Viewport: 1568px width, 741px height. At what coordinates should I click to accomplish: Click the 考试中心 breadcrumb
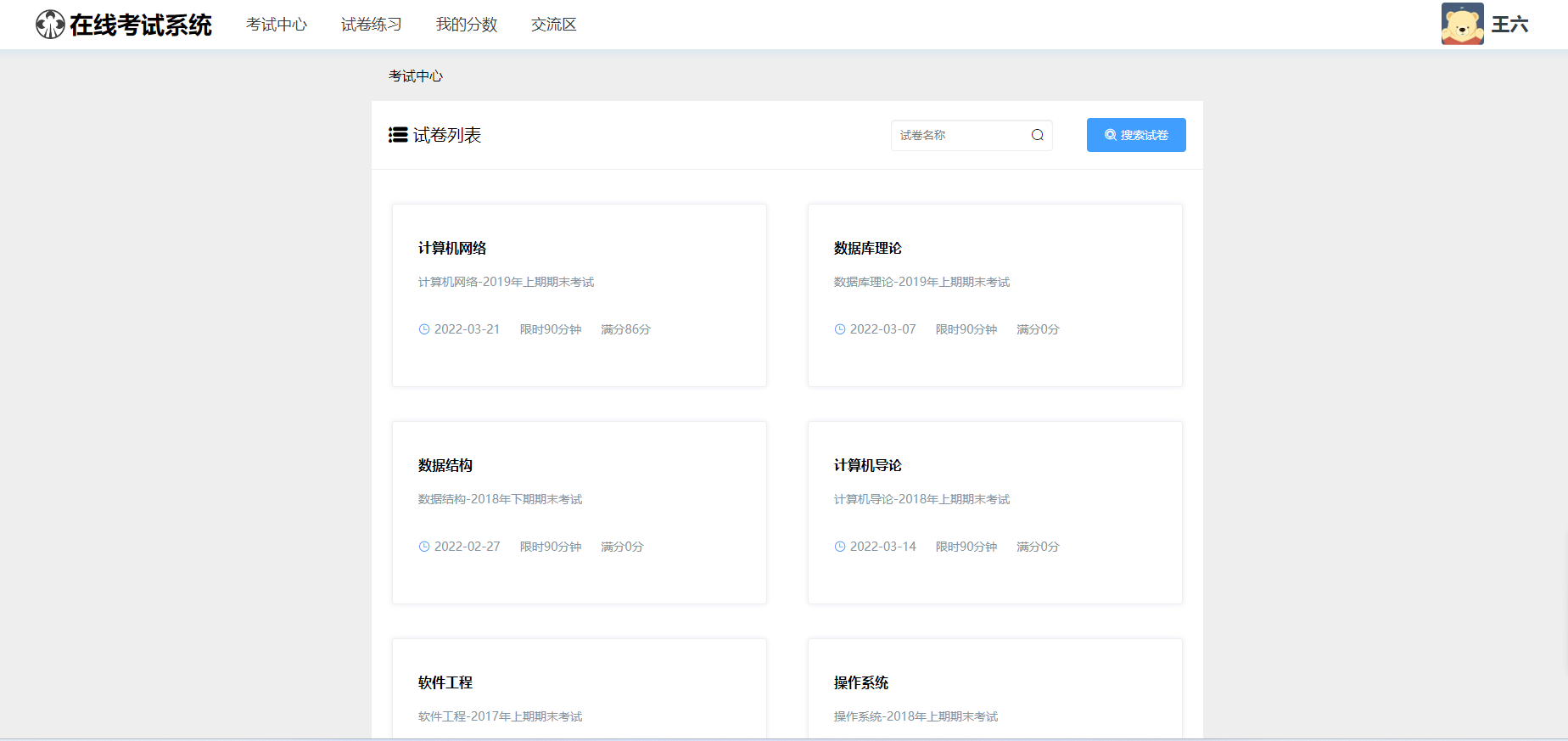pos(416,76)
